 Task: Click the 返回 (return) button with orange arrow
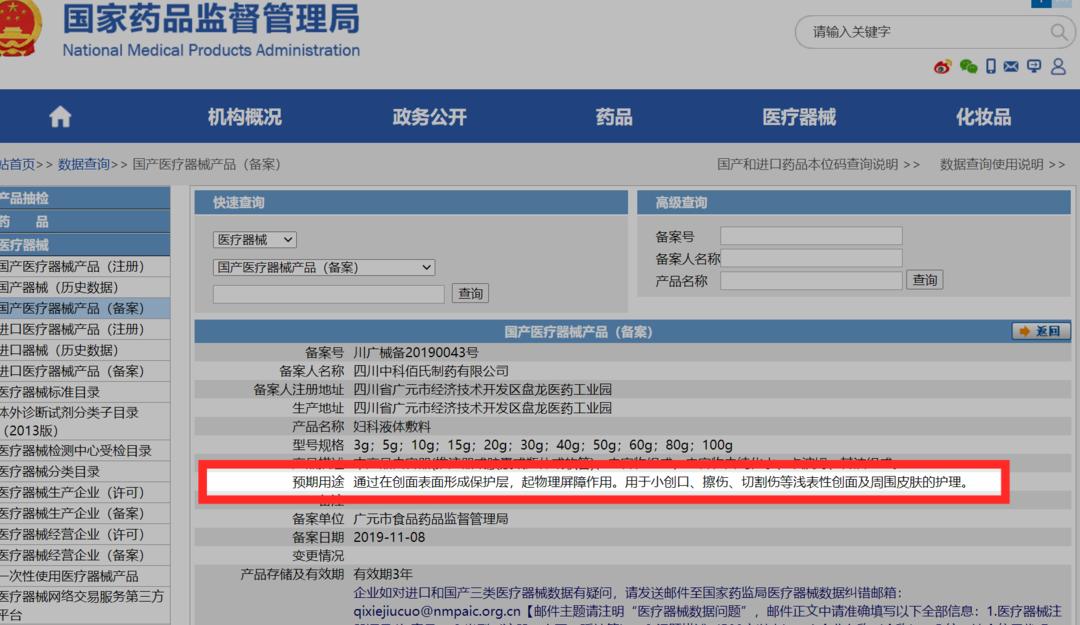point(1040,330)
